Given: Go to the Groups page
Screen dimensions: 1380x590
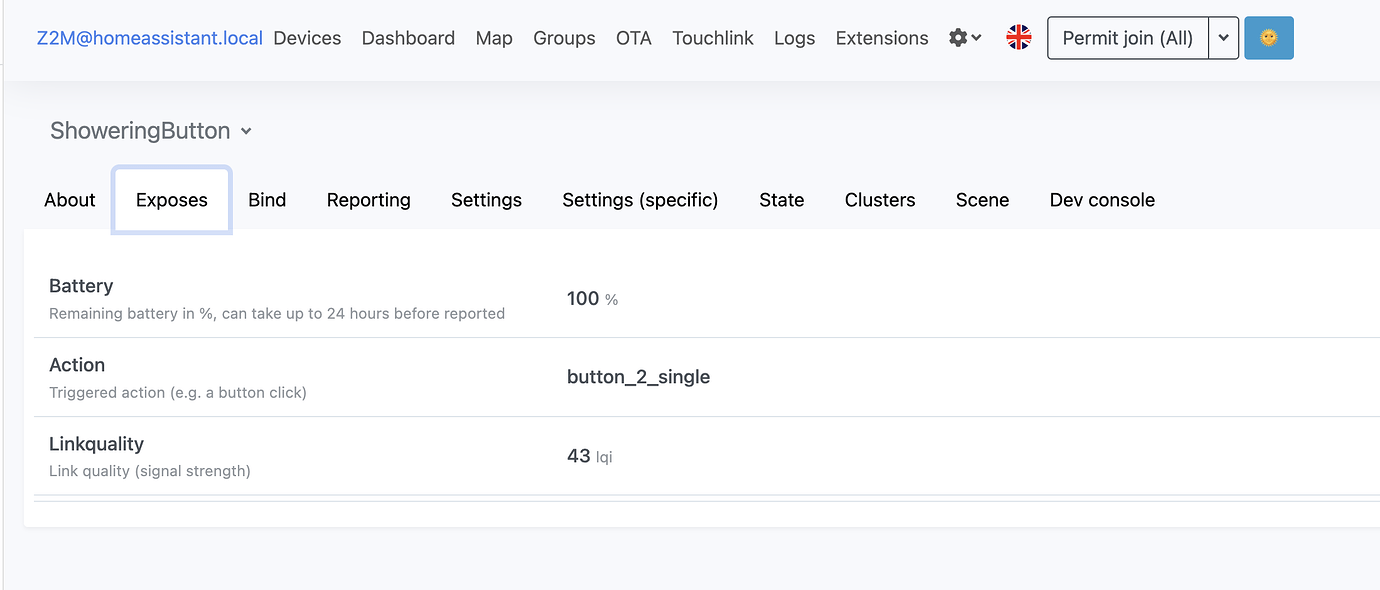Looking at the screenshot, I should coord(564,37).
